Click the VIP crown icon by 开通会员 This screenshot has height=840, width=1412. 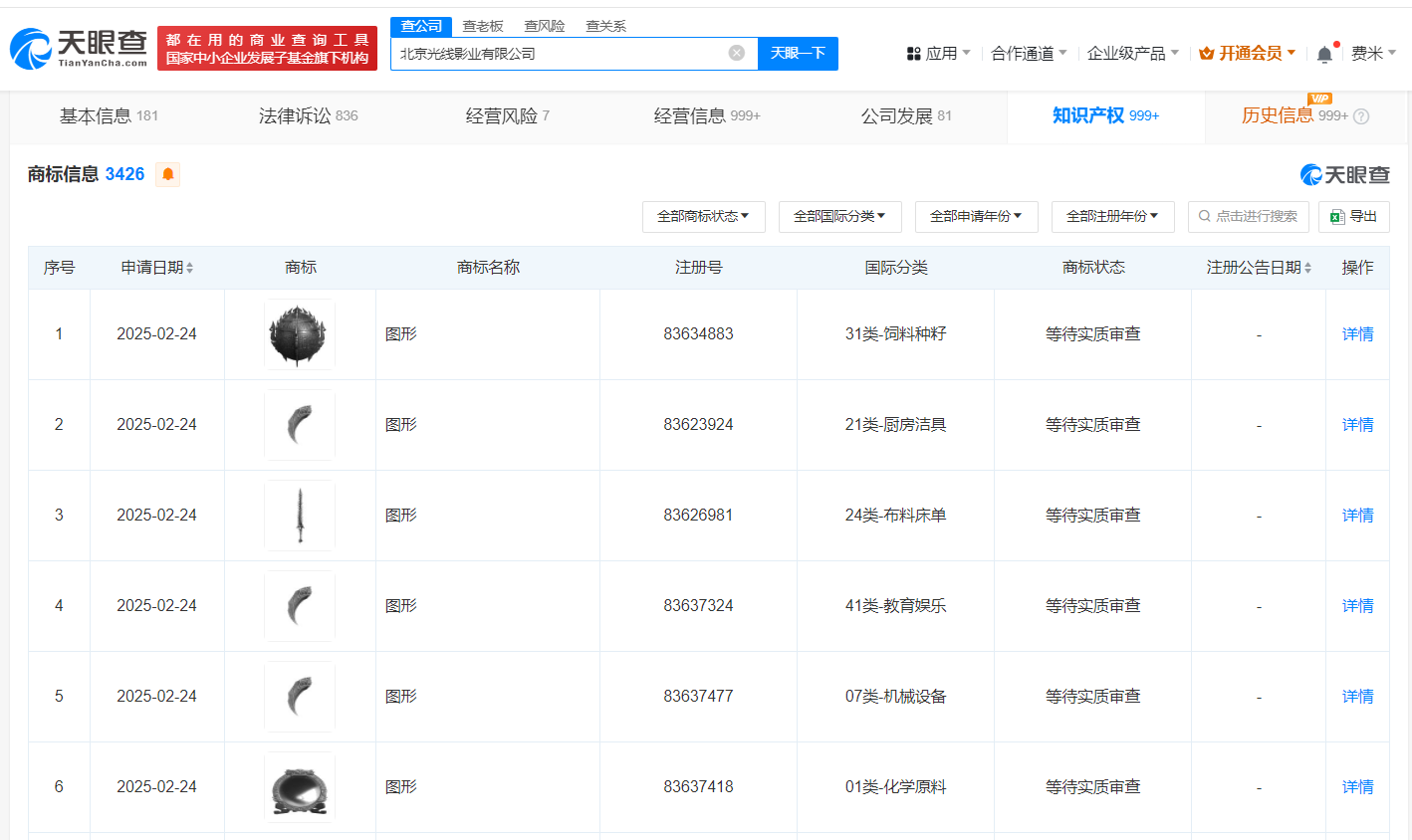(x=1207, y=54)
